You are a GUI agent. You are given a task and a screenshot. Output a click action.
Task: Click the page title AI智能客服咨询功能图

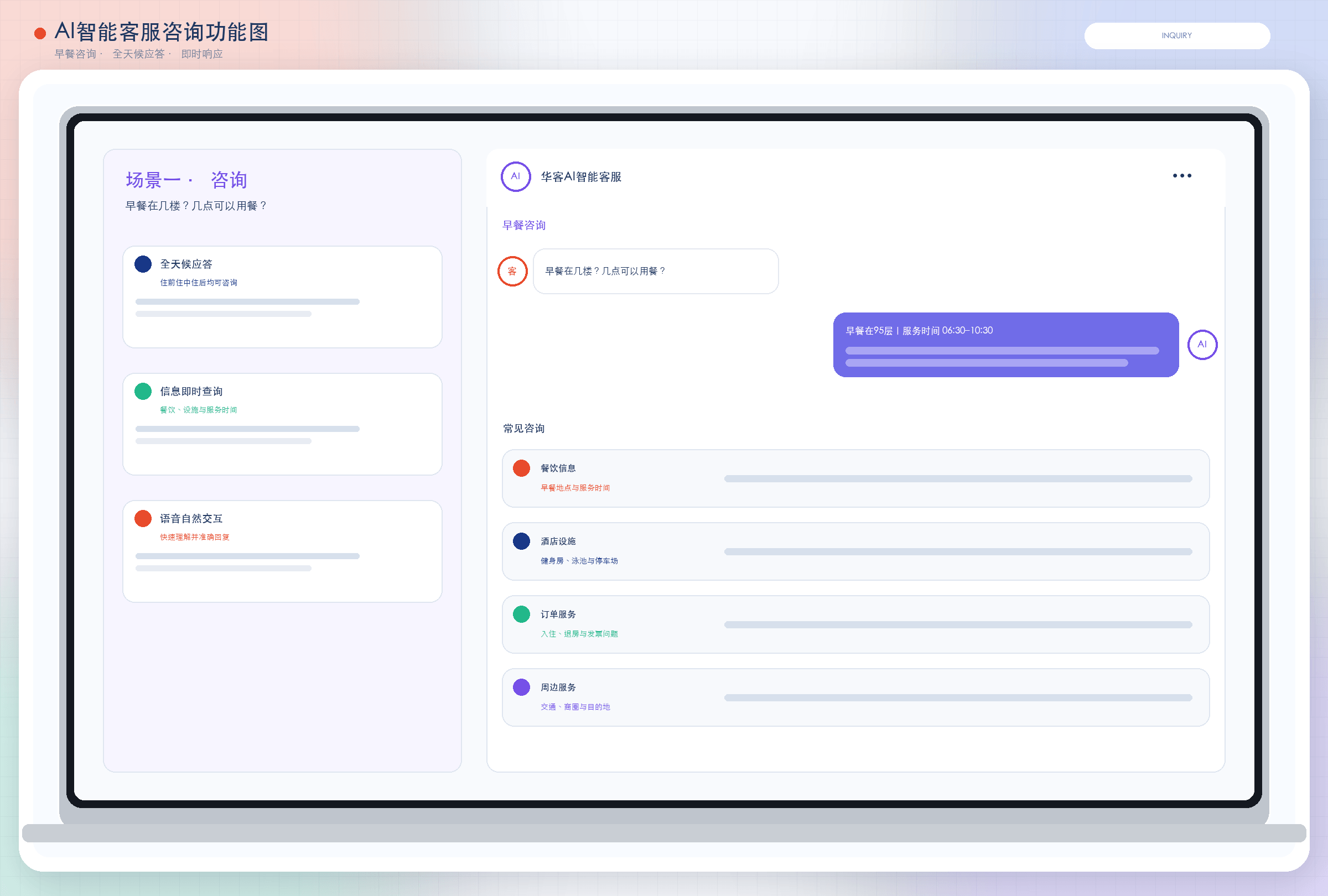coord(162,32)
